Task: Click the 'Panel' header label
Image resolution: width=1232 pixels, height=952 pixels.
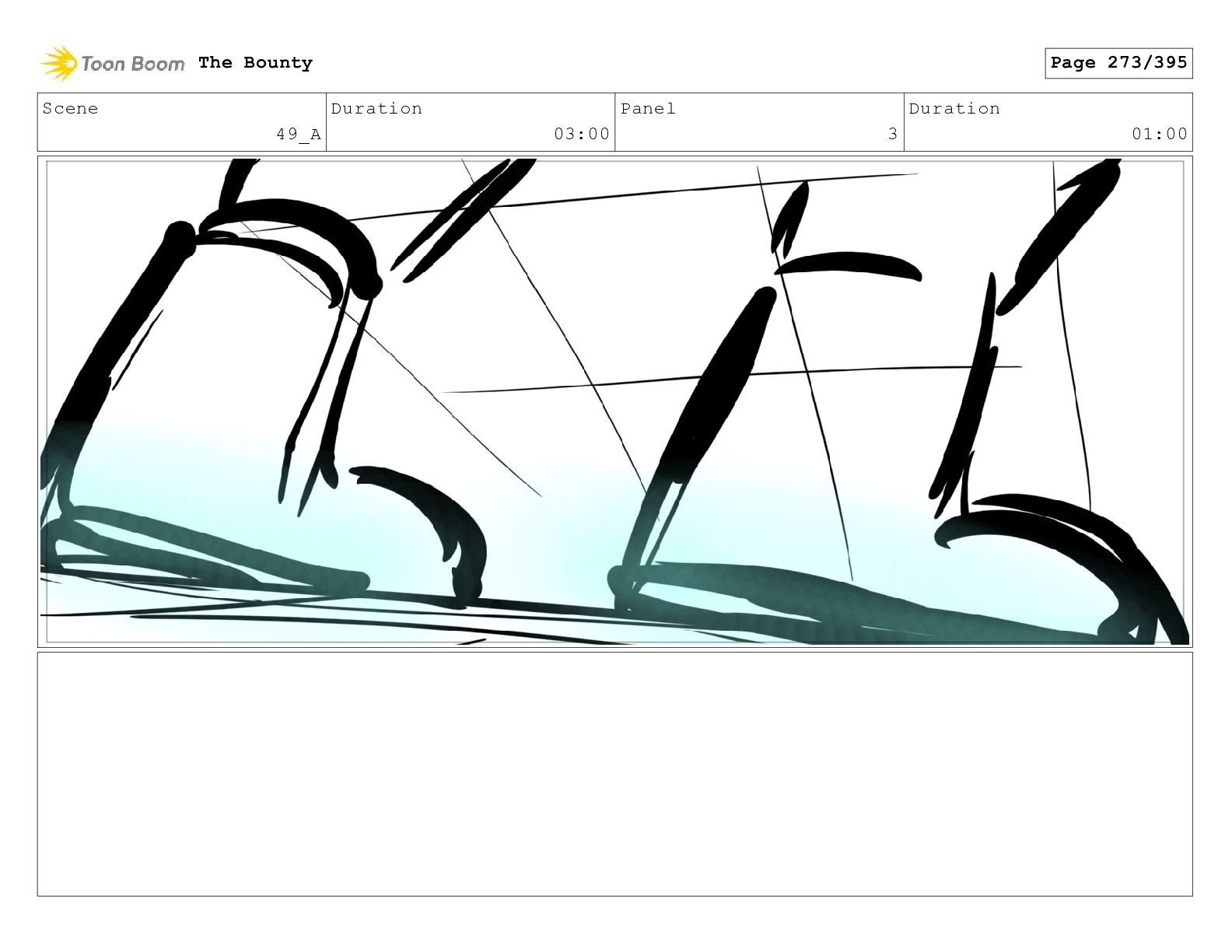Action: click(648, 109)
